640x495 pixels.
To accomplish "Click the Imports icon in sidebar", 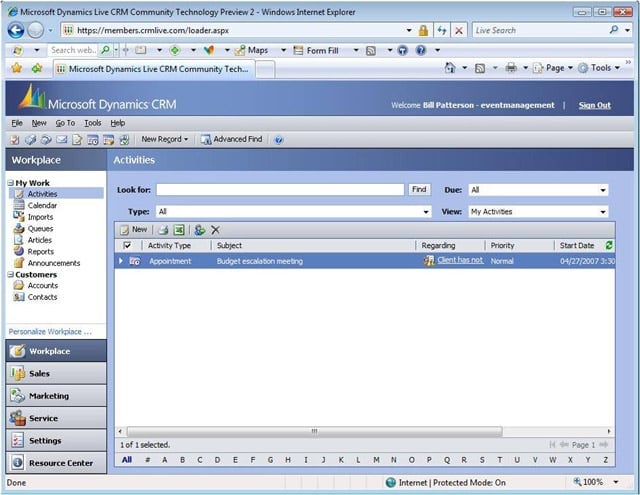I will [x=19, y=217].
